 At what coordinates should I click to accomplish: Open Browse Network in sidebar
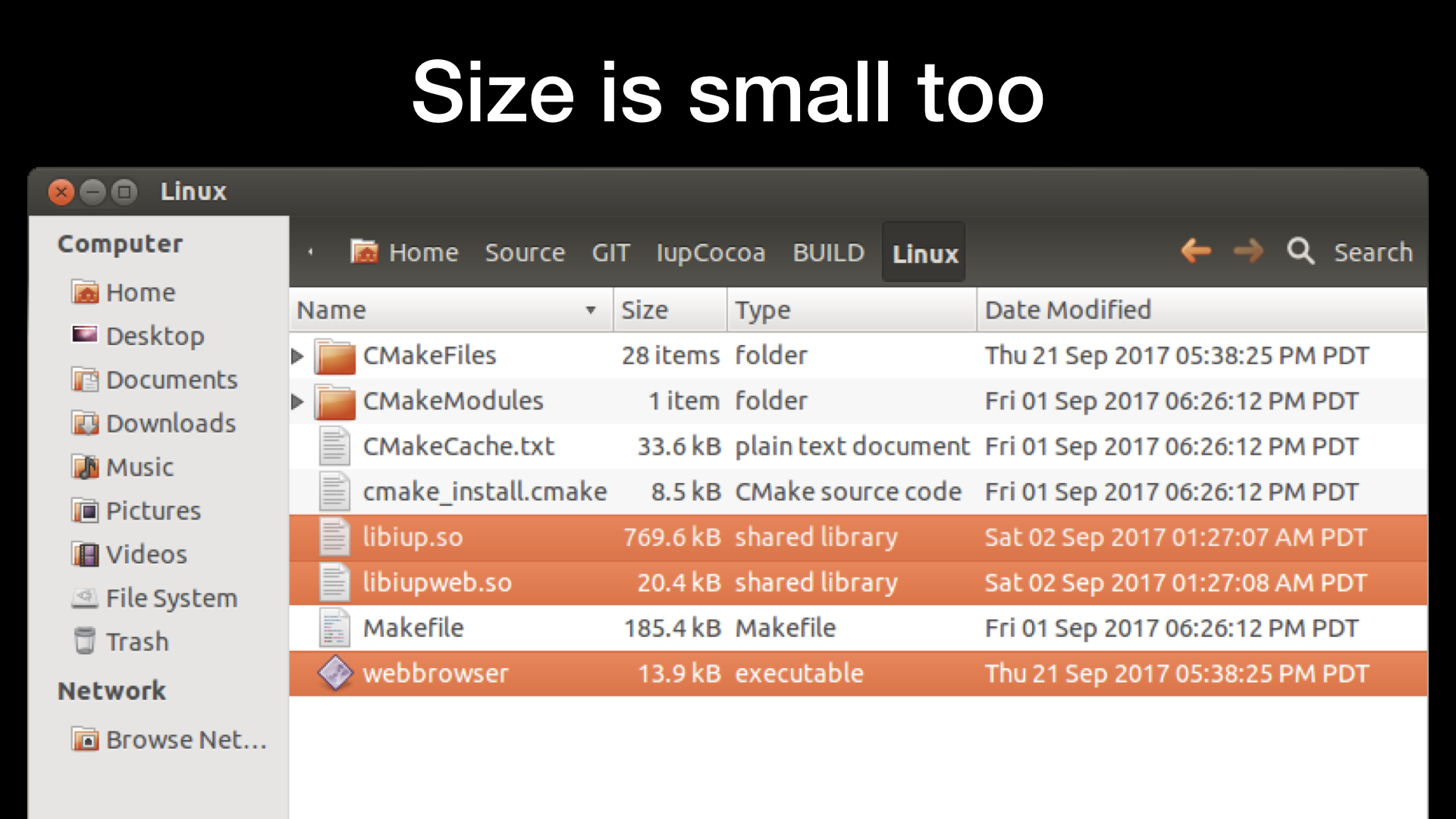pyautogui.click(x=185, y=739)
